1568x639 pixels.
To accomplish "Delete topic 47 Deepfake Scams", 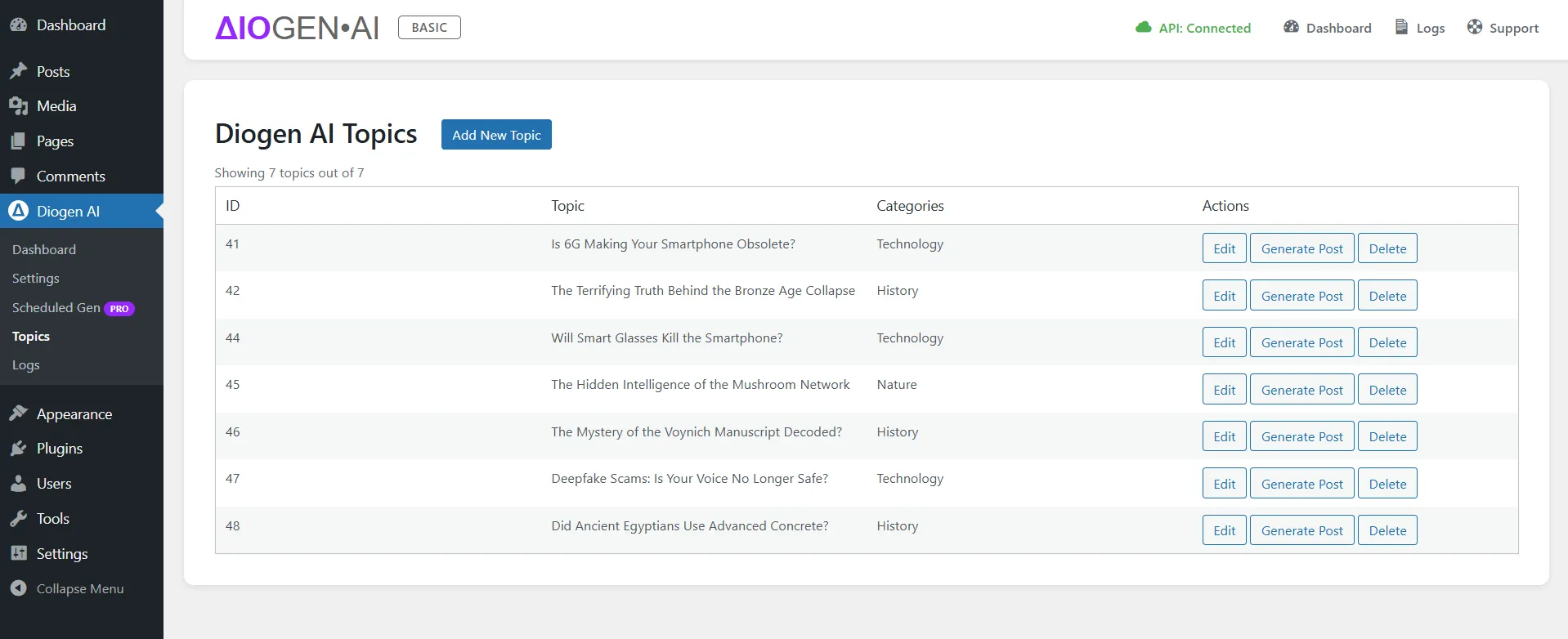I will (x=1387, y=484).
